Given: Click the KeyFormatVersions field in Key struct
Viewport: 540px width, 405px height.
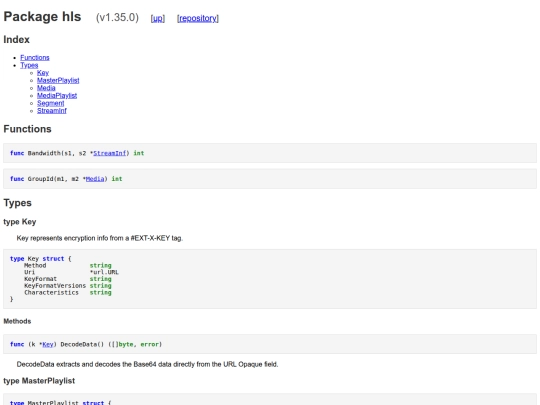Looking at the screenshot, I should (55, 285).
